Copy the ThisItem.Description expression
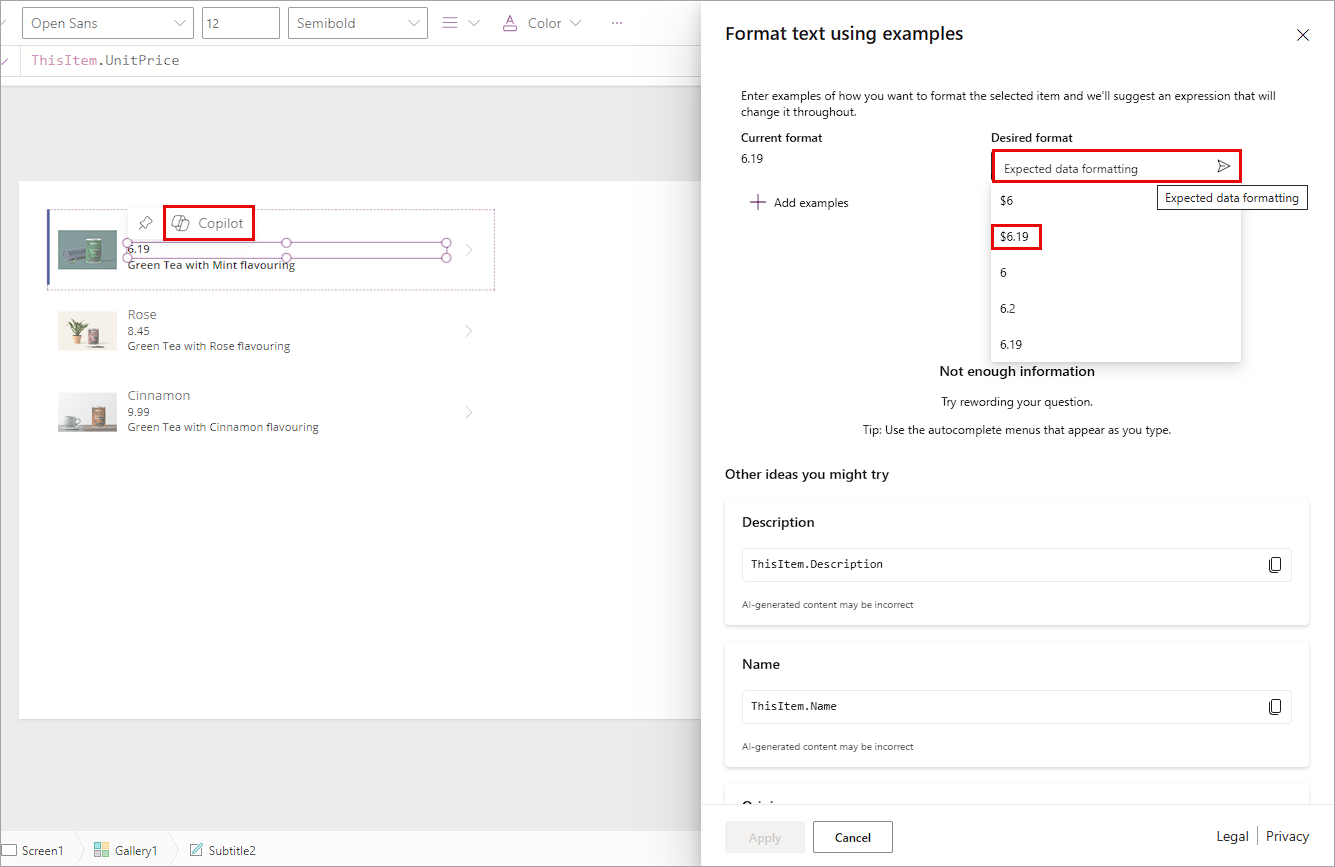The image size is (1335, 867). point(1275,565)
